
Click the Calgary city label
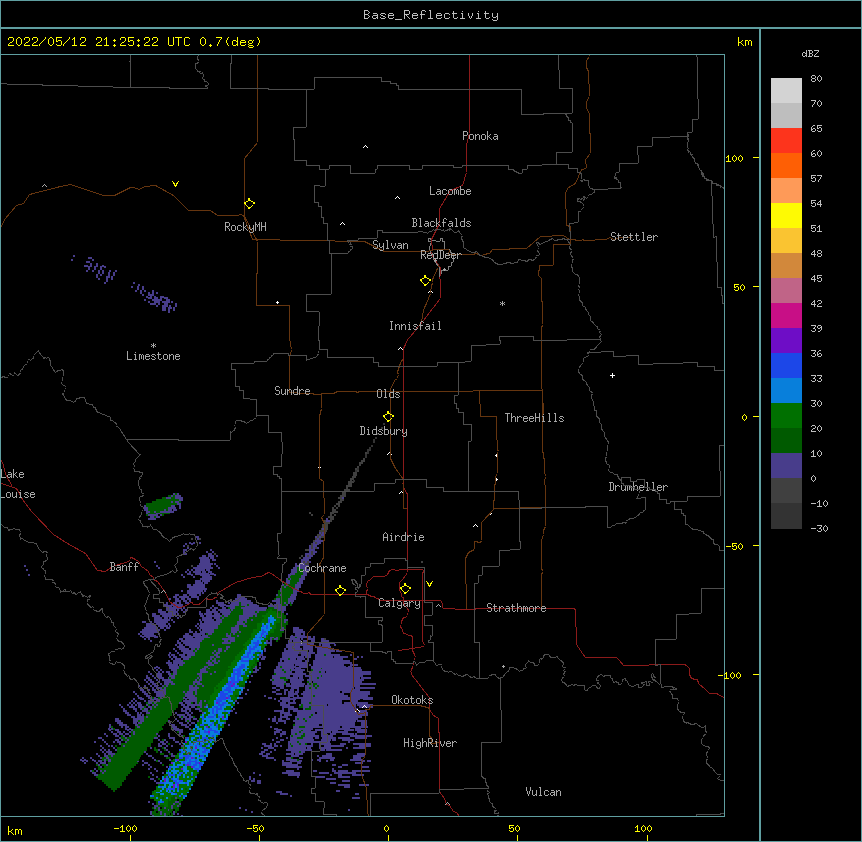[399, 603]
